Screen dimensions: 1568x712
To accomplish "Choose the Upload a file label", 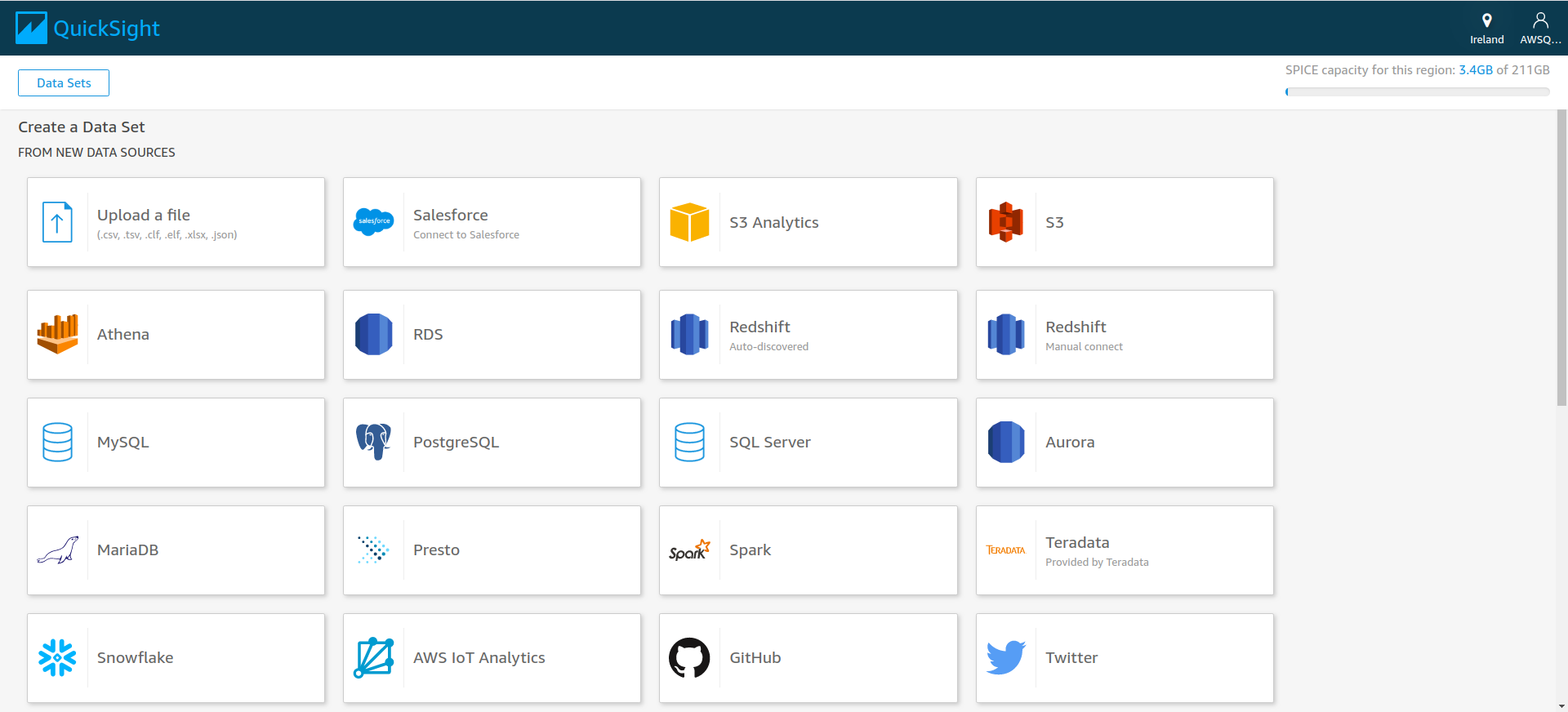I will point(144,215).
